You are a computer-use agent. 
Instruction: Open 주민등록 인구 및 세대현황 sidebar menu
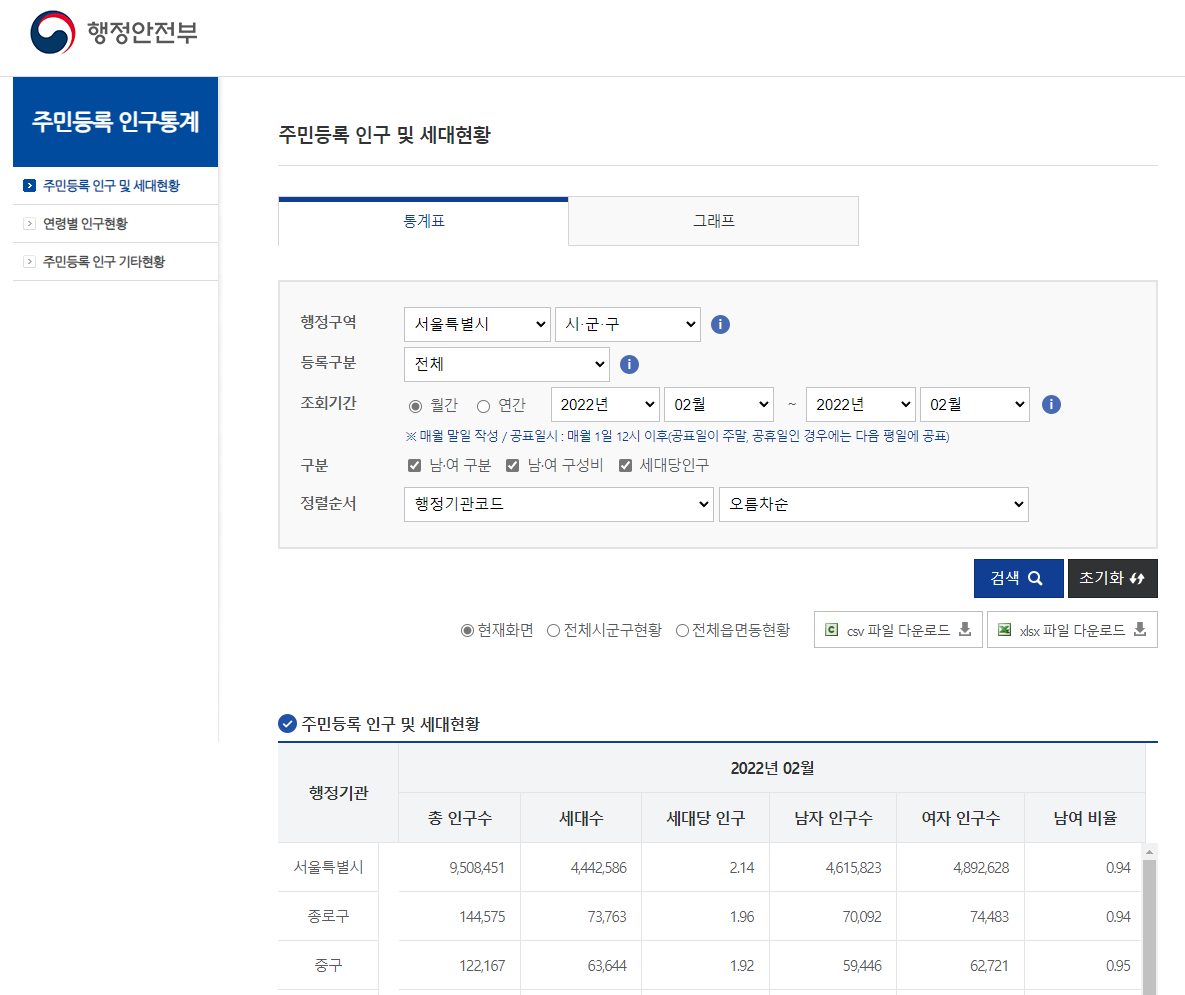111,185
